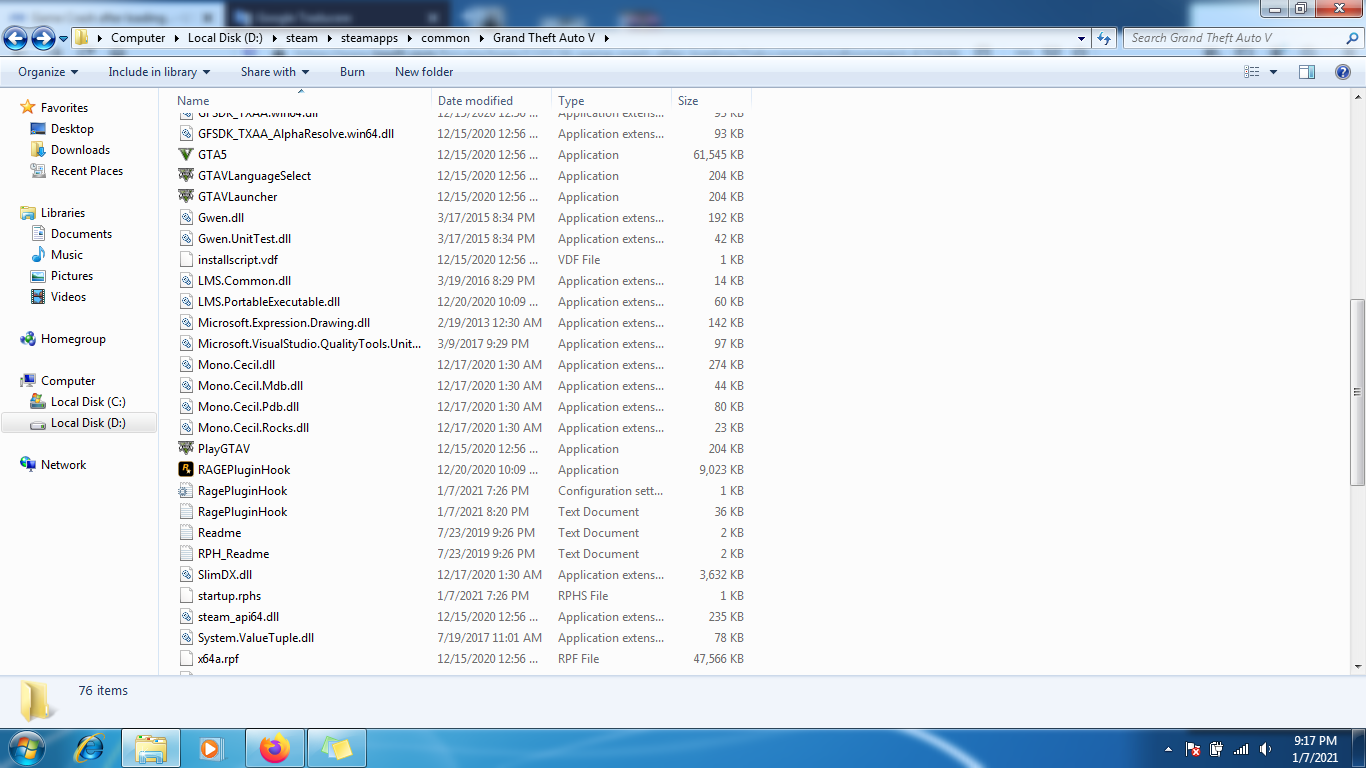Screen dimensions: 1366x768
Task: Select the Microsoft.Expression.Drawing.dll file name
Action: pyautogui.click(x=284, y=323)
